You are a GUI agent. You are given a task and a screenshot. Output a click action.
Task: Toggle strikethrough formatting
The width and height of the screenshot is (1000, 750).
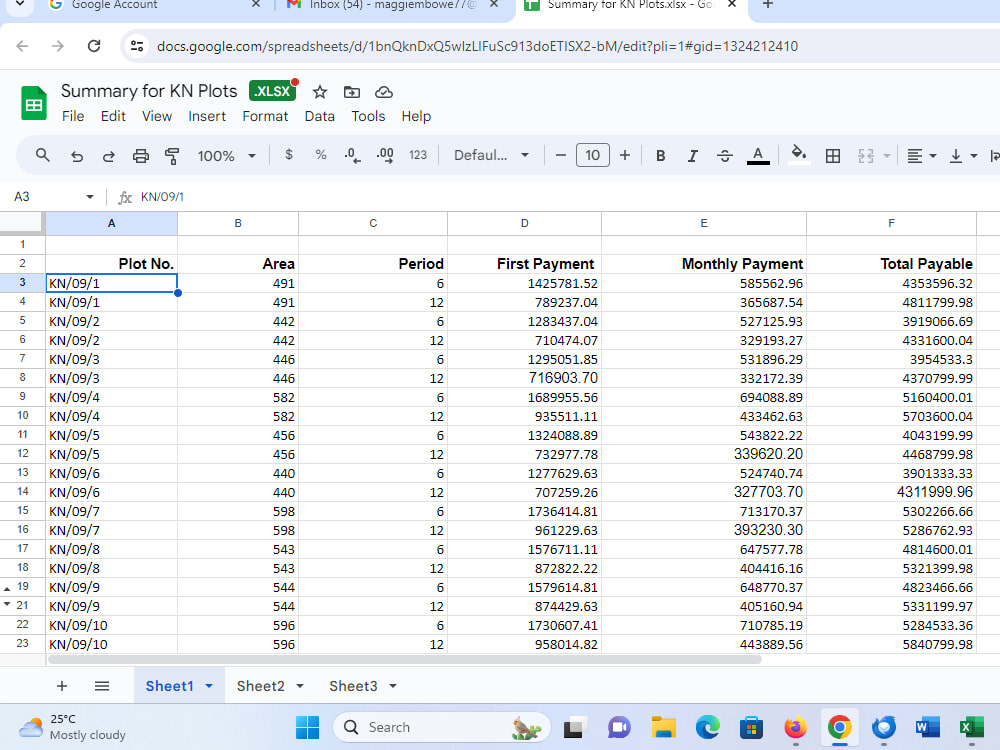(x=724, y=156)
